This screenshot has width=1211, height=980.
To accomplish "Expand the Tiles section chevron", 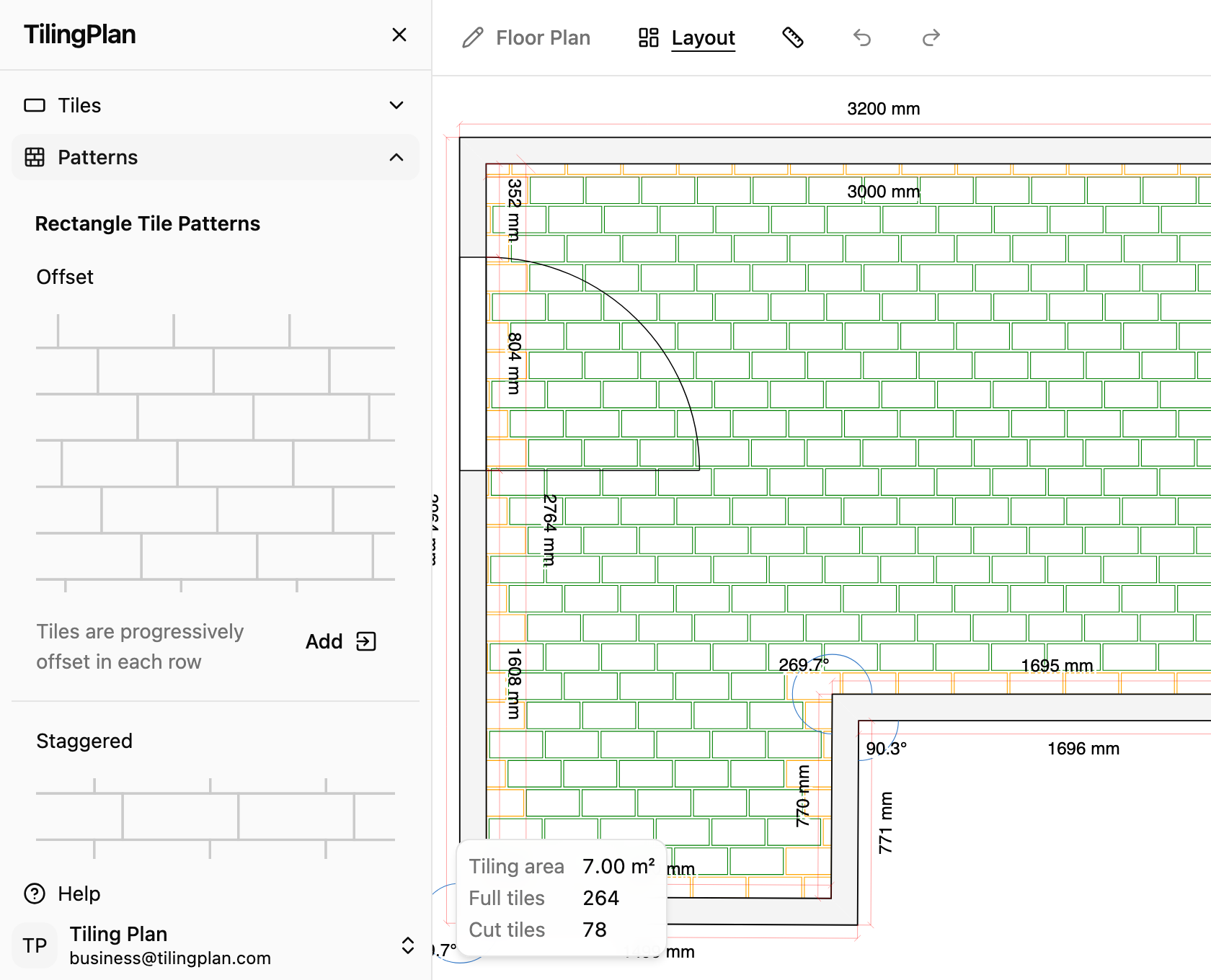I will pyautogui.click(x=396, y=105).
